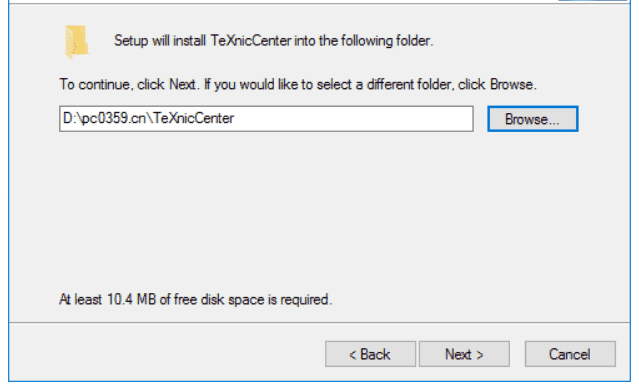Click the free disk space requirement text
Image resolution: width=639 pixels, height=391 pixels.
(x=196, y=300)
